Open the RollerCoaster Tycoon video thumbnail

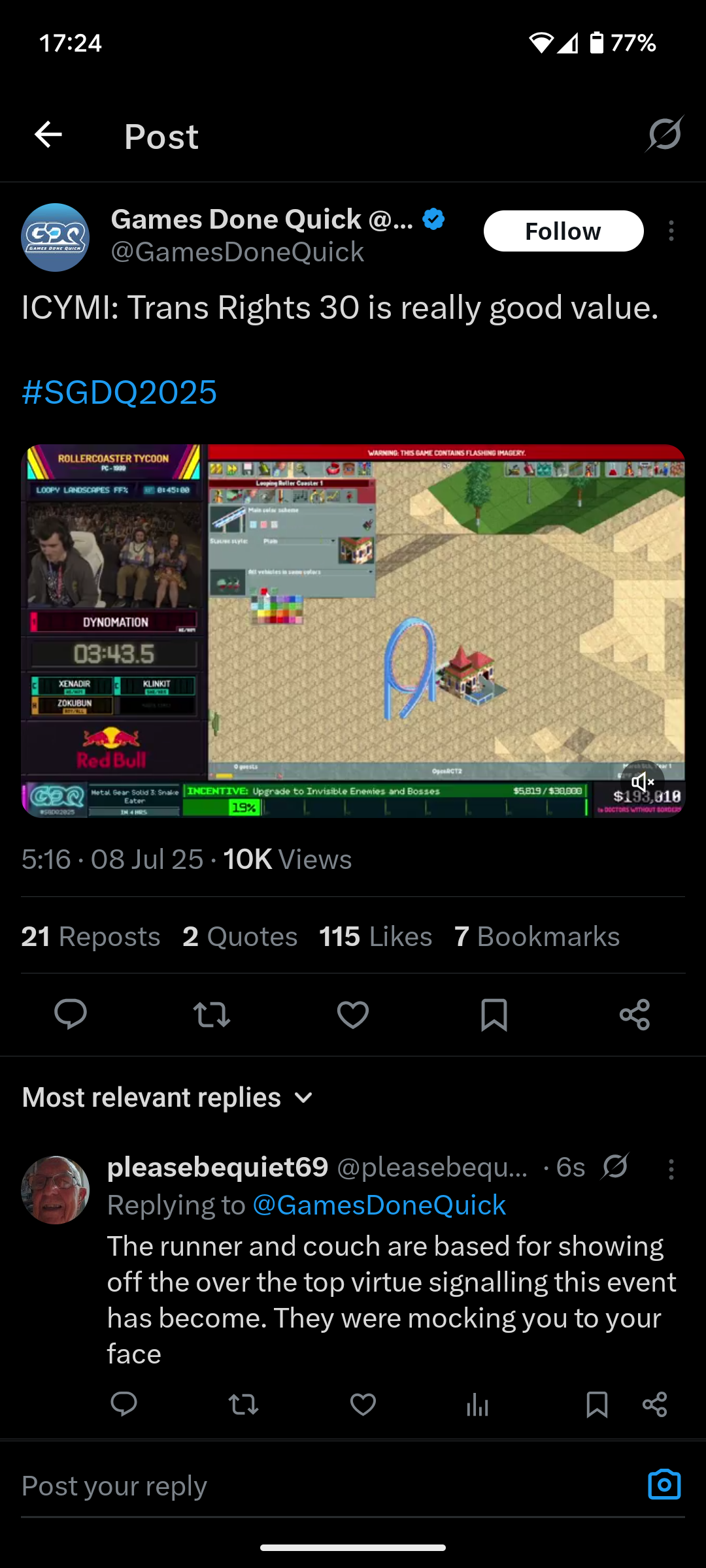353,630
